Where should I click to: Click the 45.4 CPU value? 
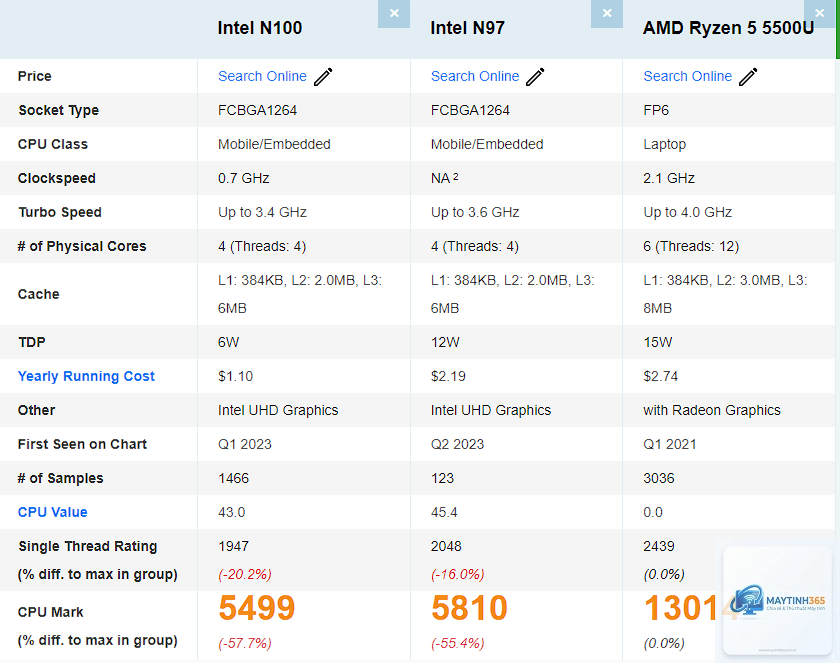coord(444,513)
